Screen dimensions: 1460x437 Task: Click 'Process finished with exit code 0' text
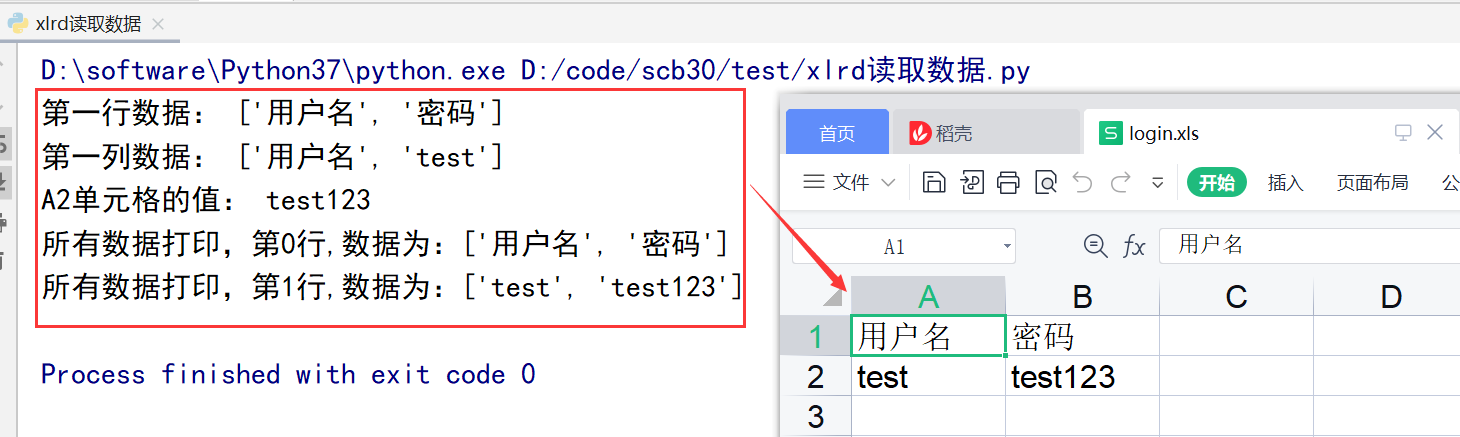click(288, 375)
